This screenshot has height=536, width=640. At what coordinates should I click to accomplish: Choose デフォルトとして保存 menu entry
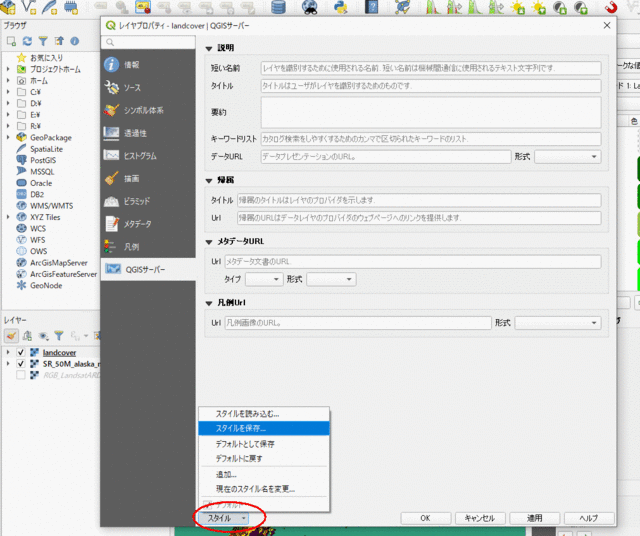point(264,444)
